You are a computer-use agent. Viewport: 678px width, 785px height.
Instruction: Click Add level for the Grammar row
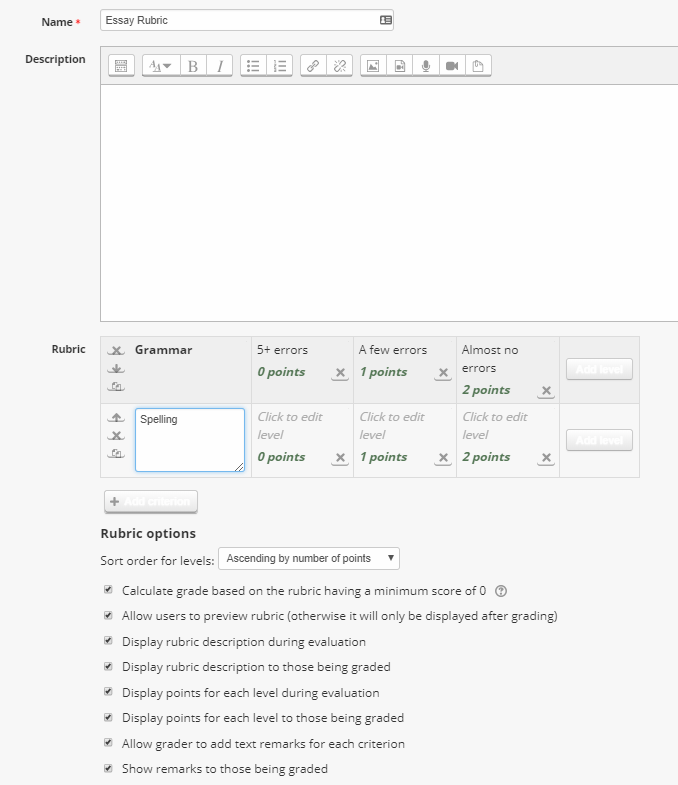click(599, 369)
